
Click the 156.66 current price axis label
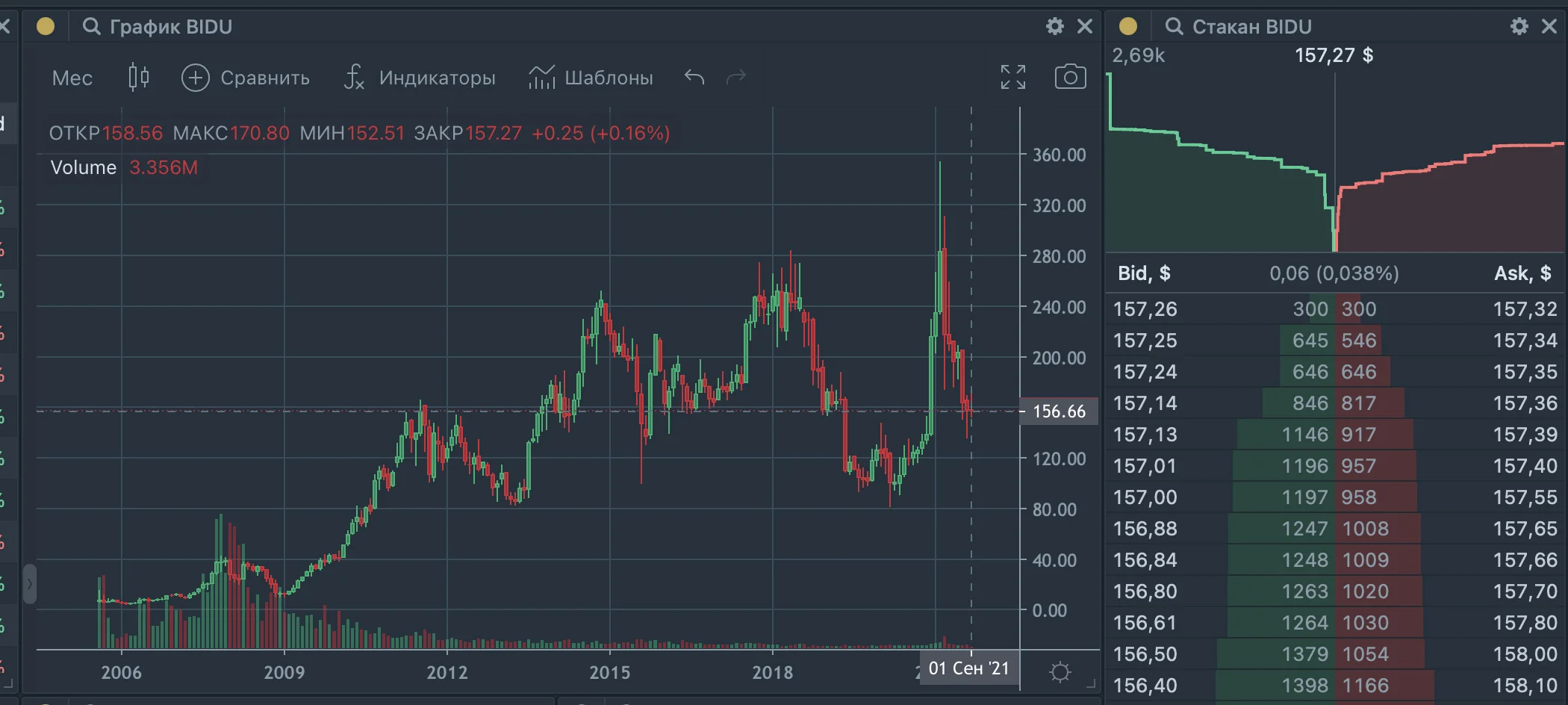pos(1059,411)
